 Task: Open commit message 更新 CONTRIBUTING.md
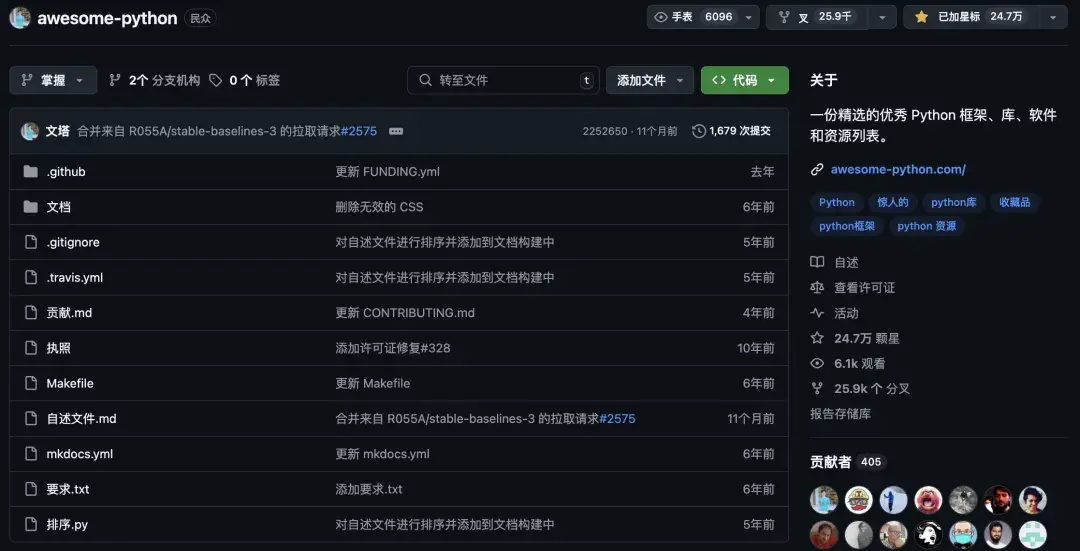405,313
